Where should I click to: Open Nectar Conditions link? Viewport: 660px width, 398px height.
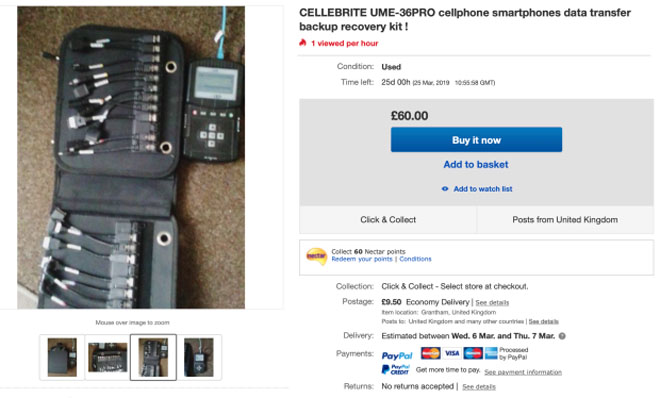(415, 259)
